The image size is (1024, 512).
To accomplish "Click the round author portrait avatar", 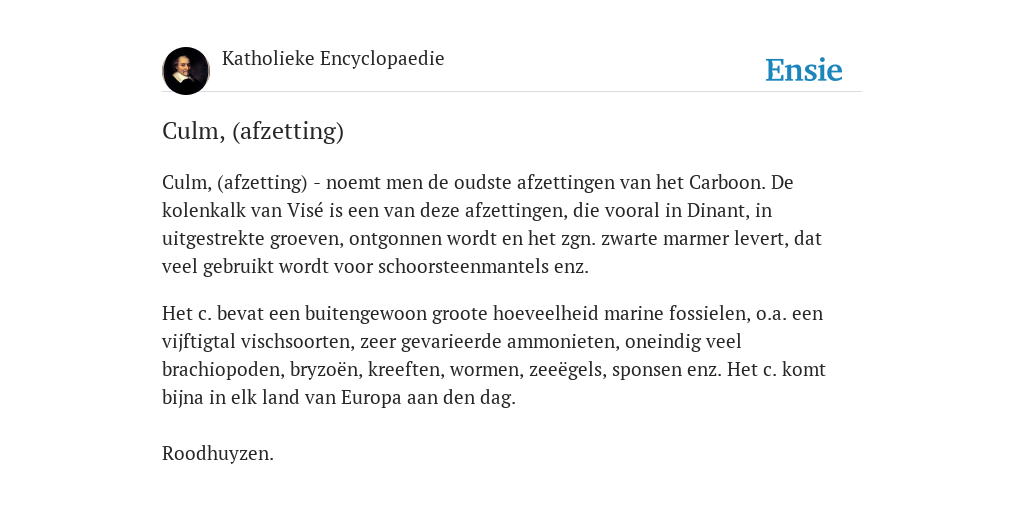I will 185,71.
